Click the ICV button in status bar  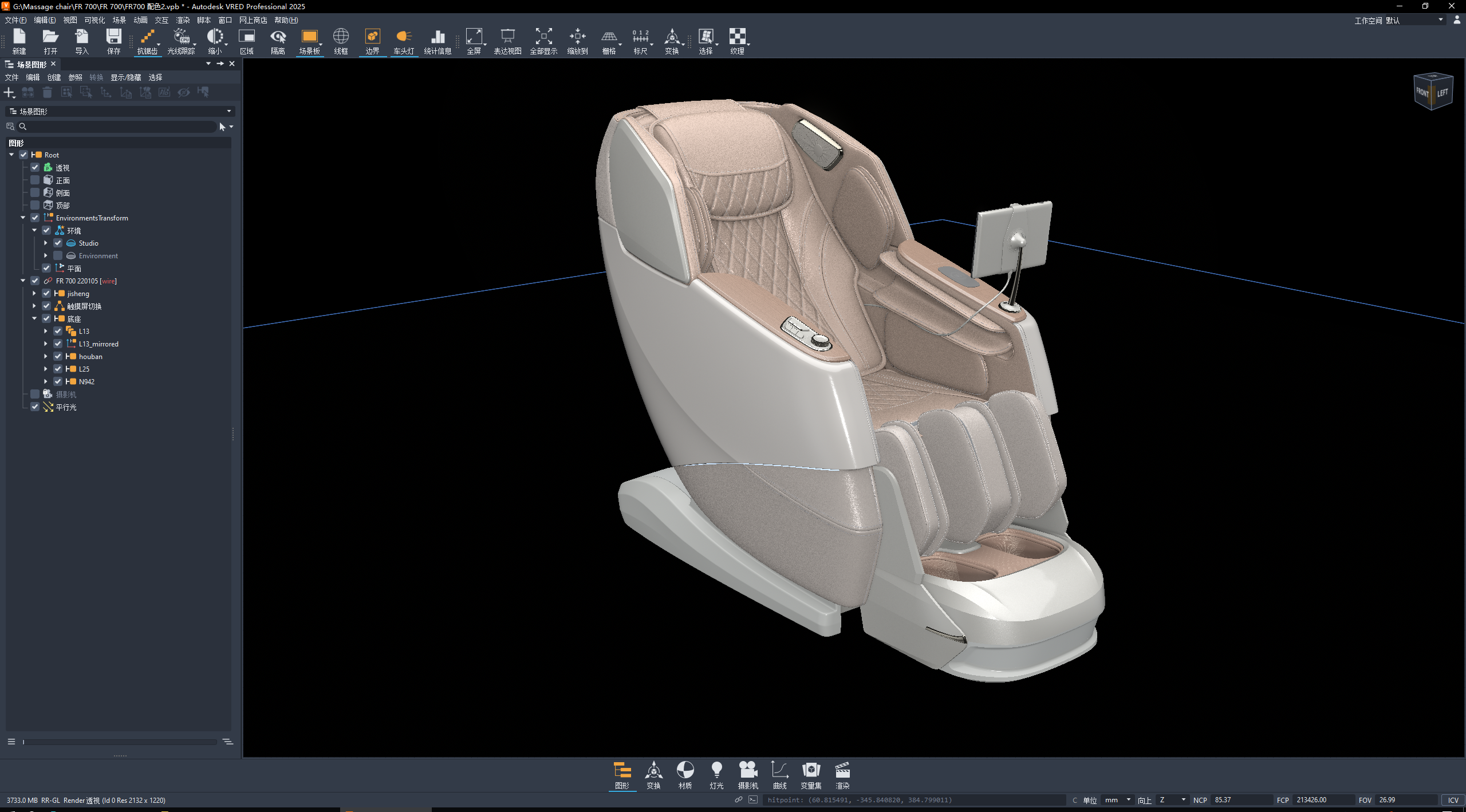(1453, 800)
